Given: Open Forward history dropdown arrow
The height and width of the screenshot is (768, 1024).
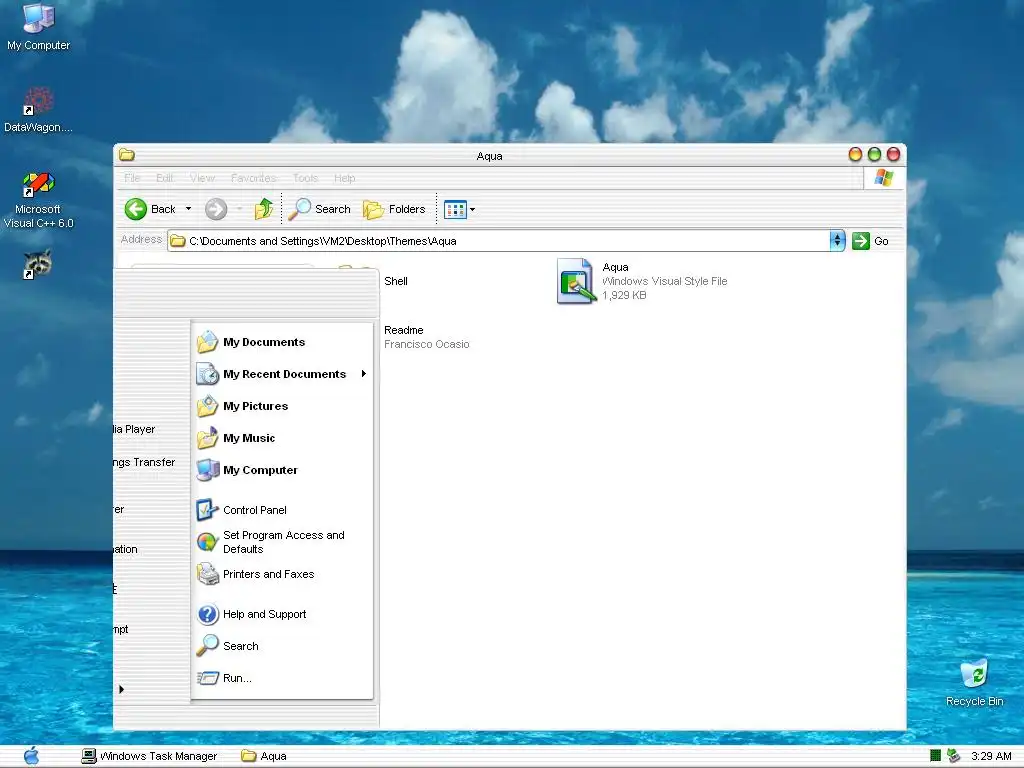Looking at the screenshot, I should click(240, 209).
